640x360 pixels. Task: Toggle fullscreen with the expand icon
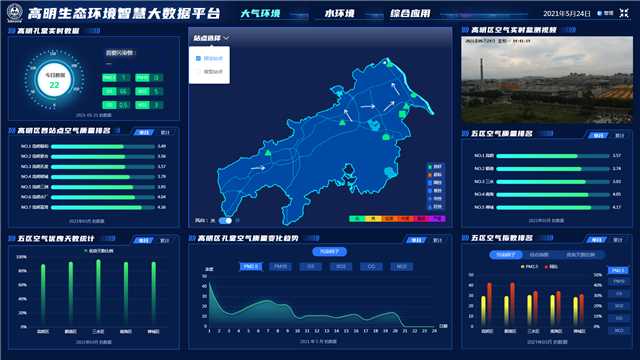tap(624, 13)
